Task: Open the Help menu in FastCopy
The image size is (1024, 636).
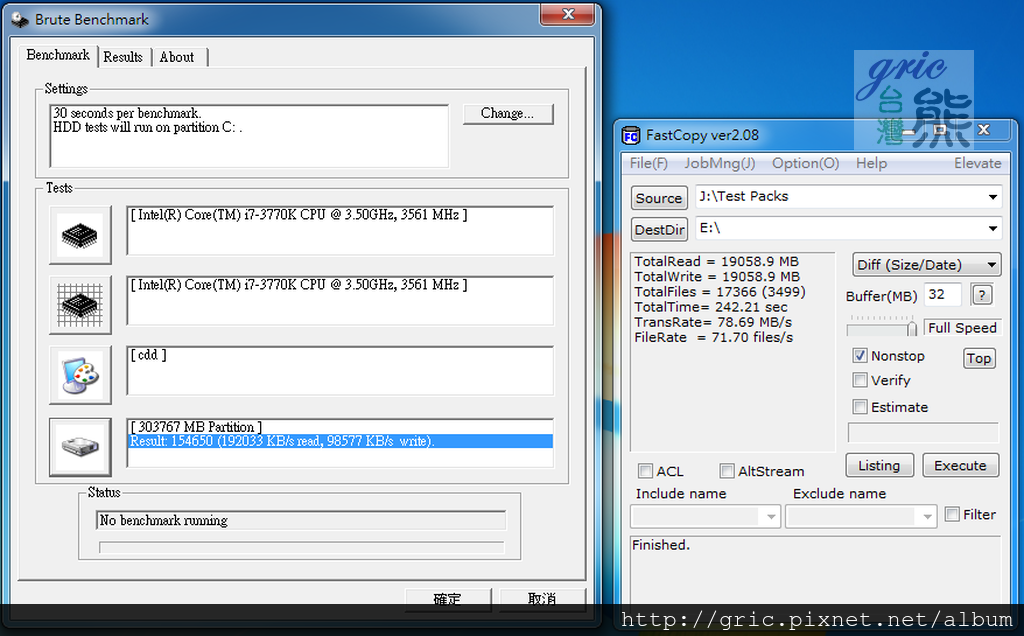Action: pyautogui.click(x=871, y=163)
